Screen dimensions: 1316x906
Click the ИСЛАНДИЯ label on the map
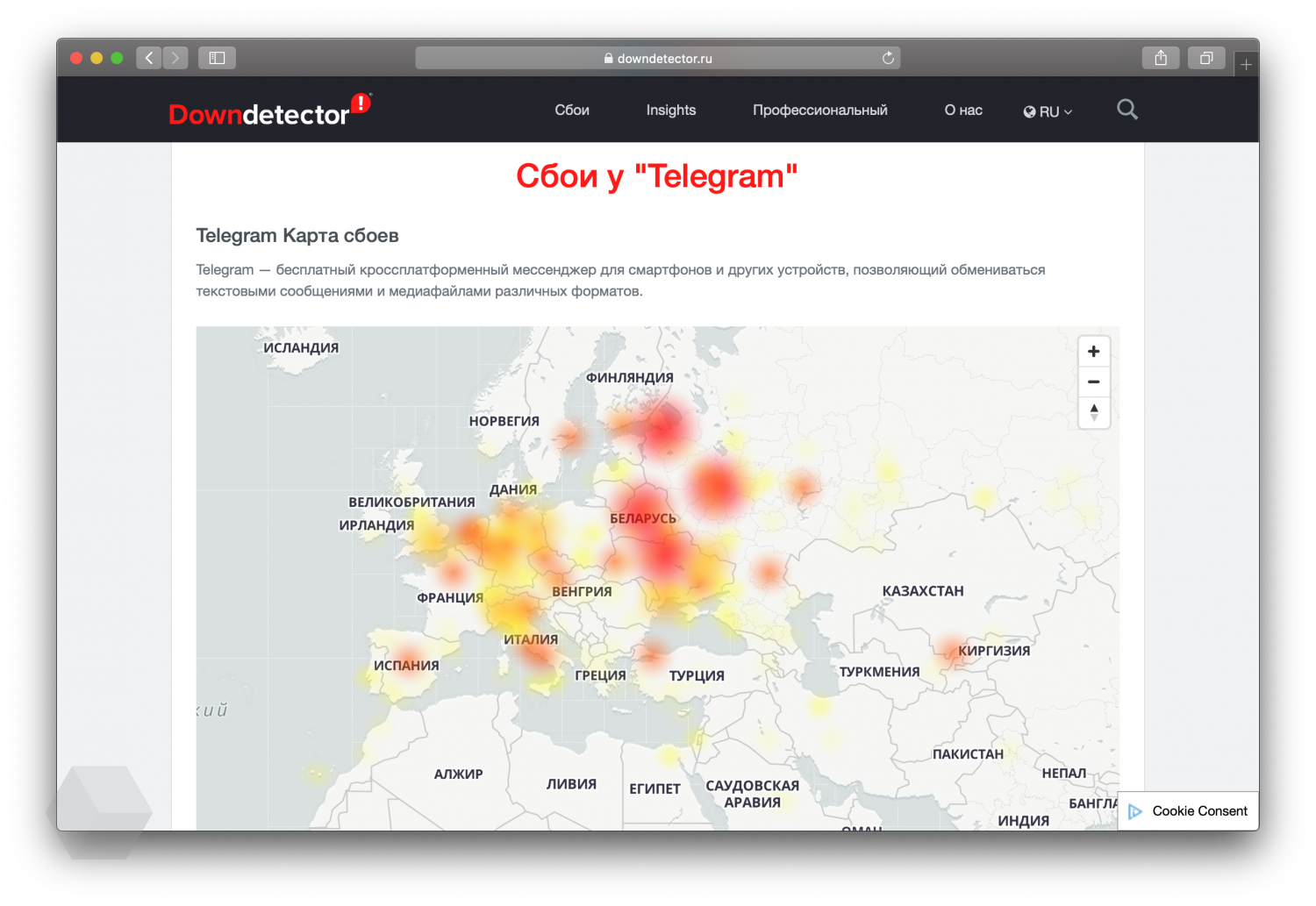301,347
